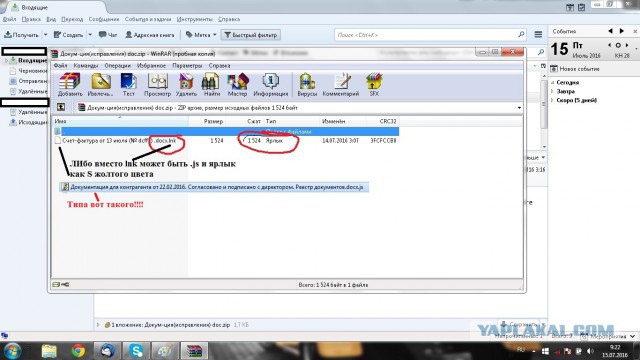
Task: Click Новое событие in calendar pane
Action: 575,69
